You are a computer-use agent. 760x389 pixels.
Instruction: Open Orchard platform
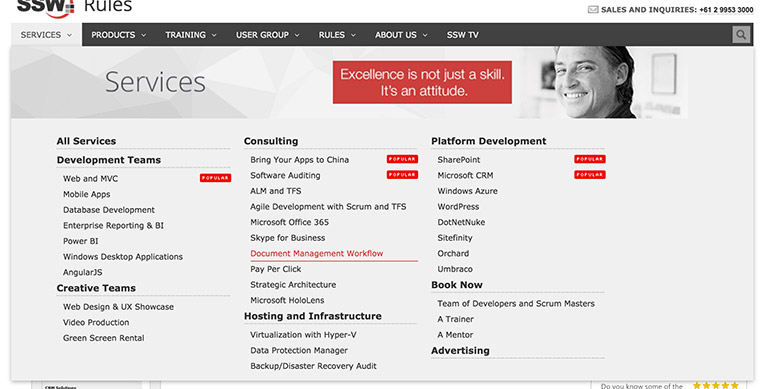[x=453, y=253]
